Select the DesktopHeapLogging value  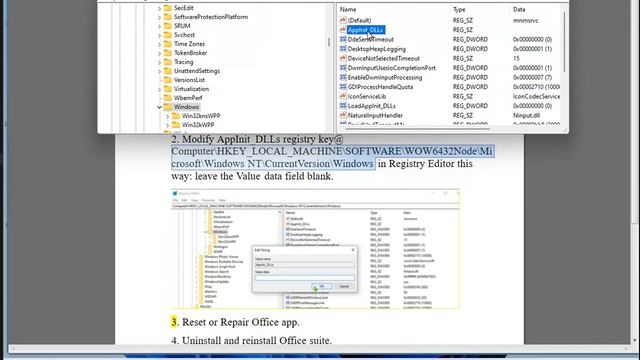(376, 49)
